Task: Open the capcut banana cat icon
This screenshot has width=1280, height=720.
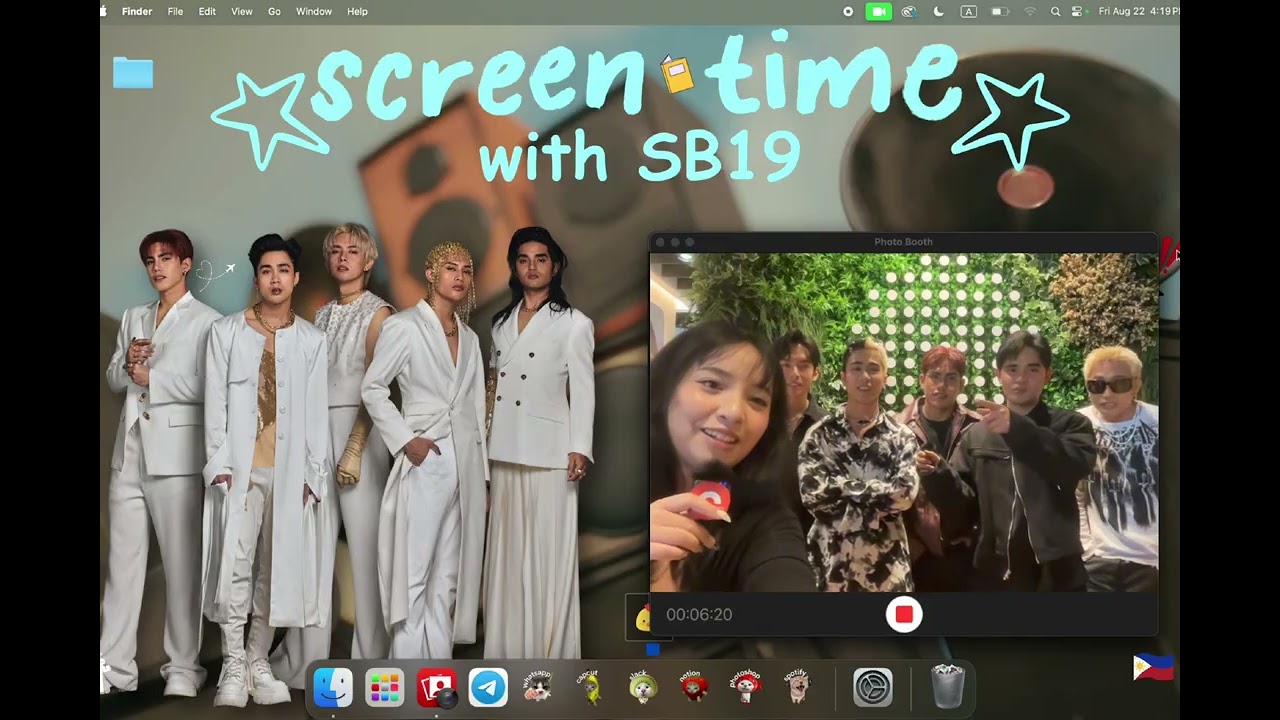Action: (590, 686)
